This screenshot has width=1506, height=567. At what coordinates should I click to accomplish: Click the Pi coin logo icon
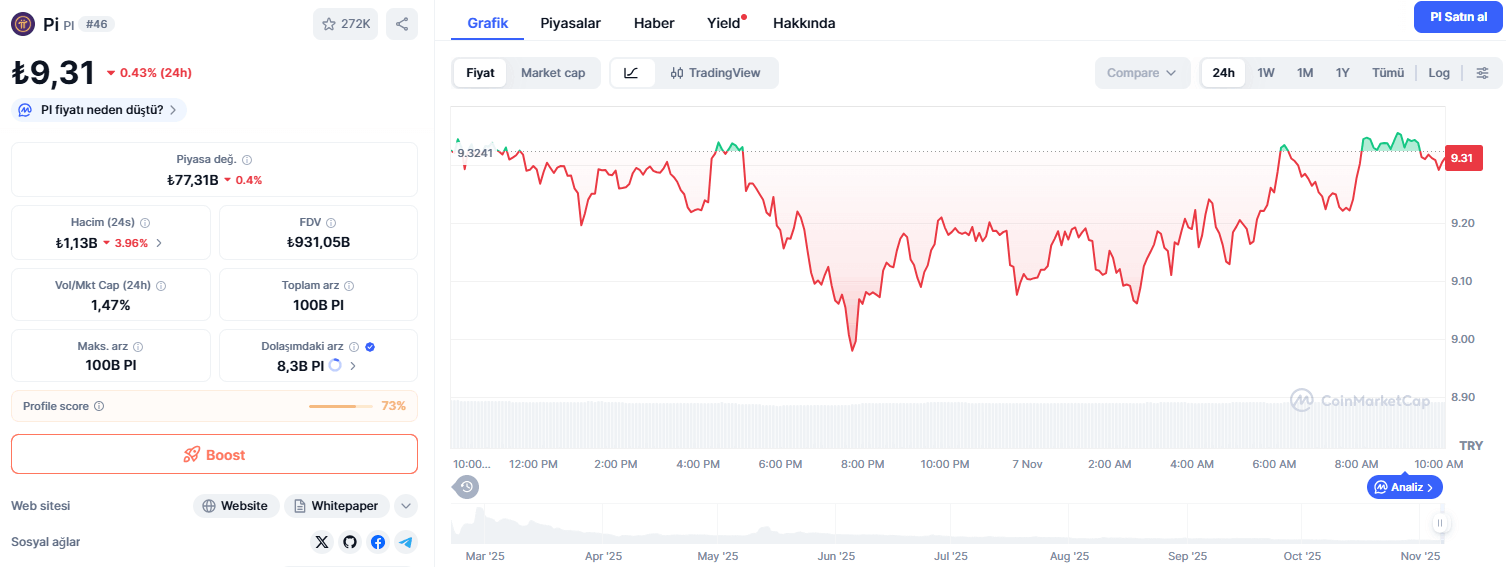pos(23,23)
